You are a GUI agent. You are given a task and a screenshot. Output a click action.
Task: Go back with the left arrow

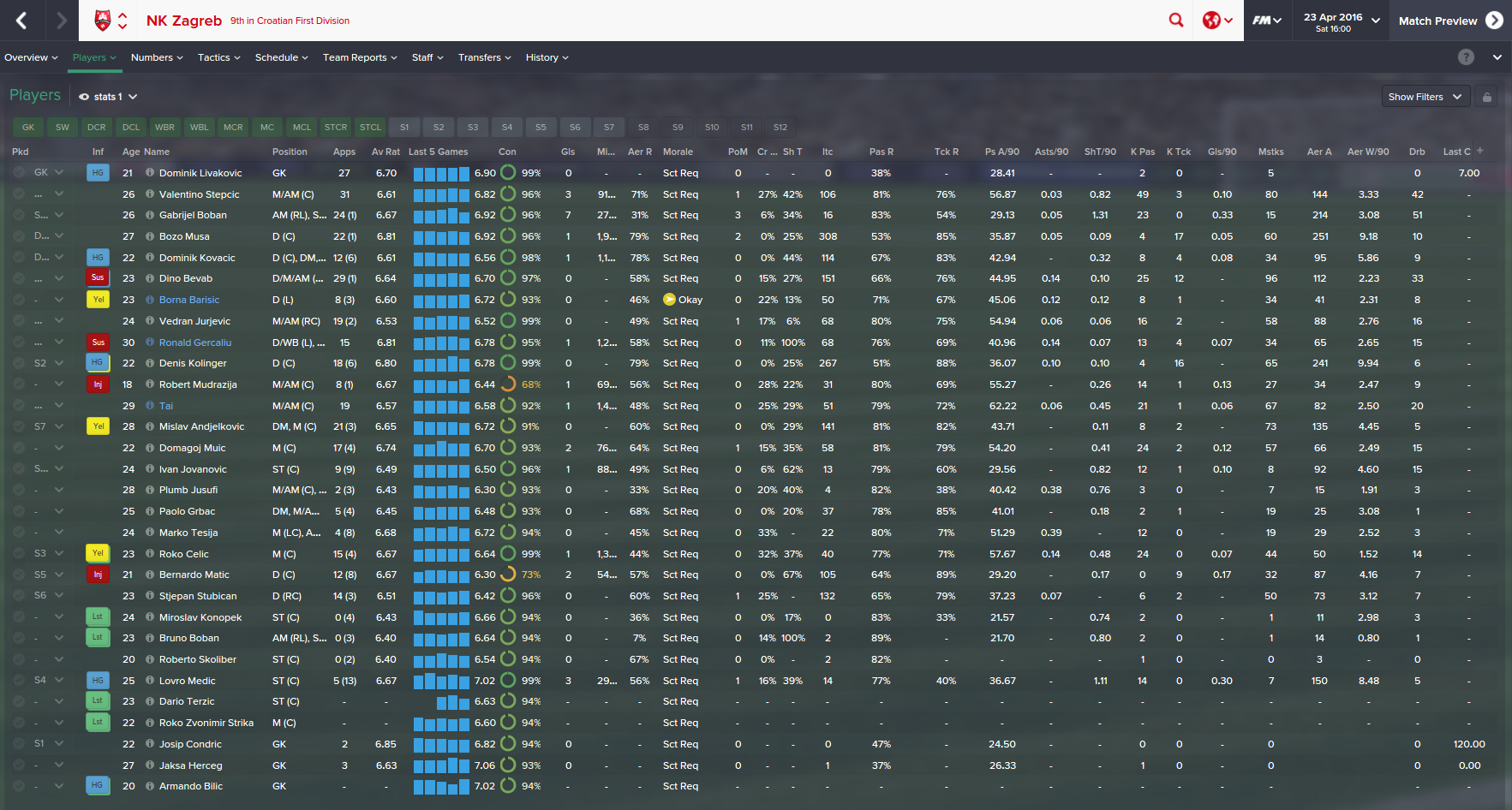tap(21, 21)
